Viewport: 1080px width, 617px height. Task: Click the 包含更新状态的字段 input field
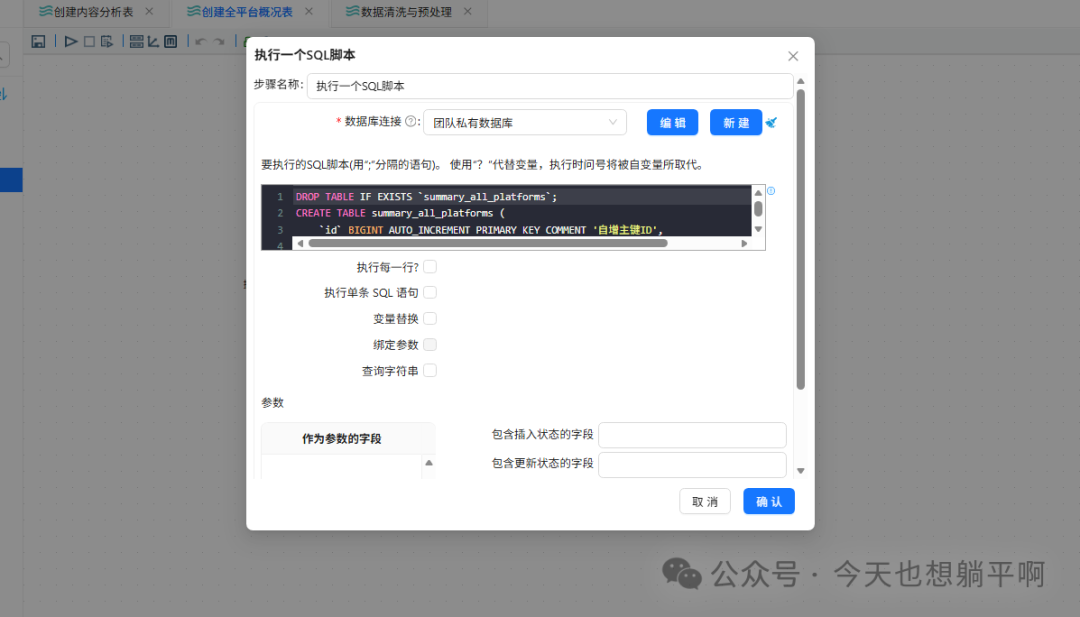tap(692, 465)
